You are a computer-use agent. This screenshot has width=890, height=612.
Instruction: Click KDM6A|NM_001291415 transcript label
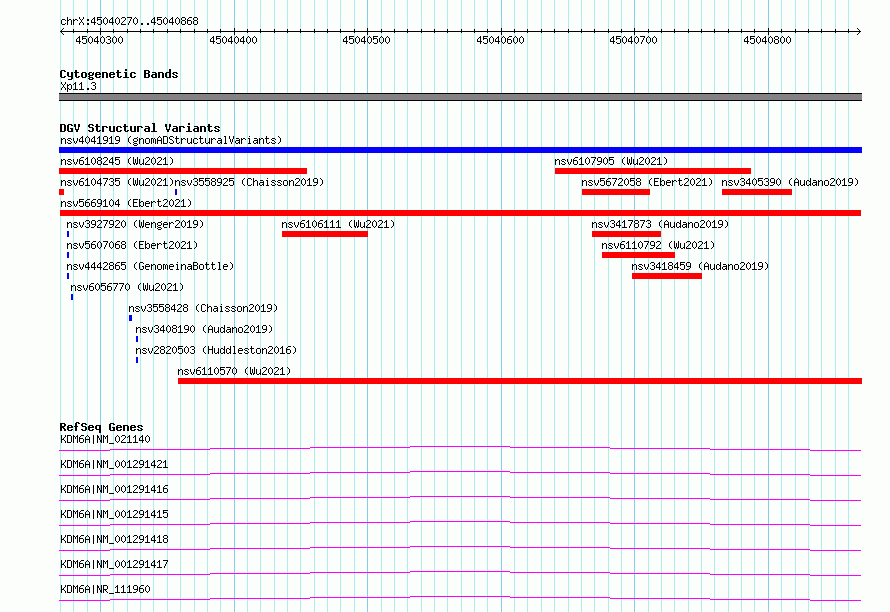(114, 514)
